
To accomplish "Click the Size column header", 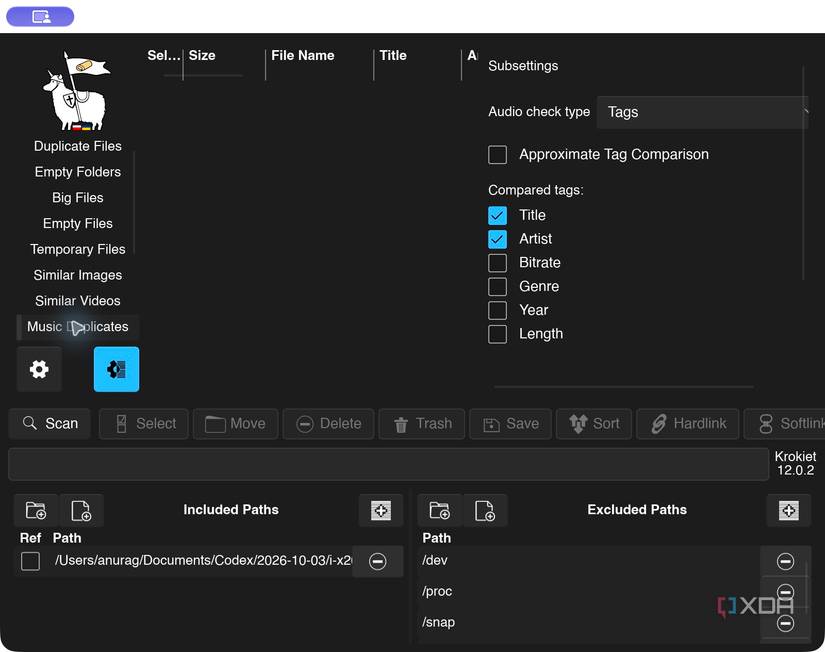I will [202, 55].
